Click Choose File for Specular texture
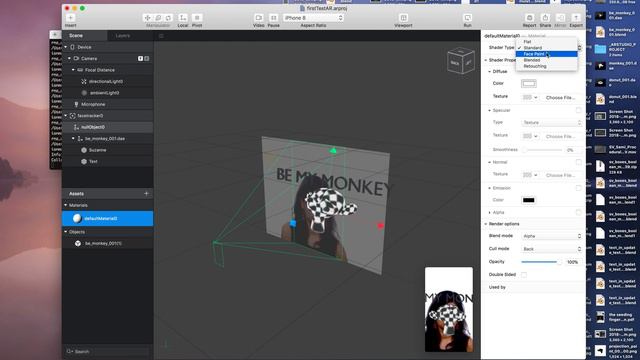The width and height of the screenshot is (640, 360). point(560,136)
